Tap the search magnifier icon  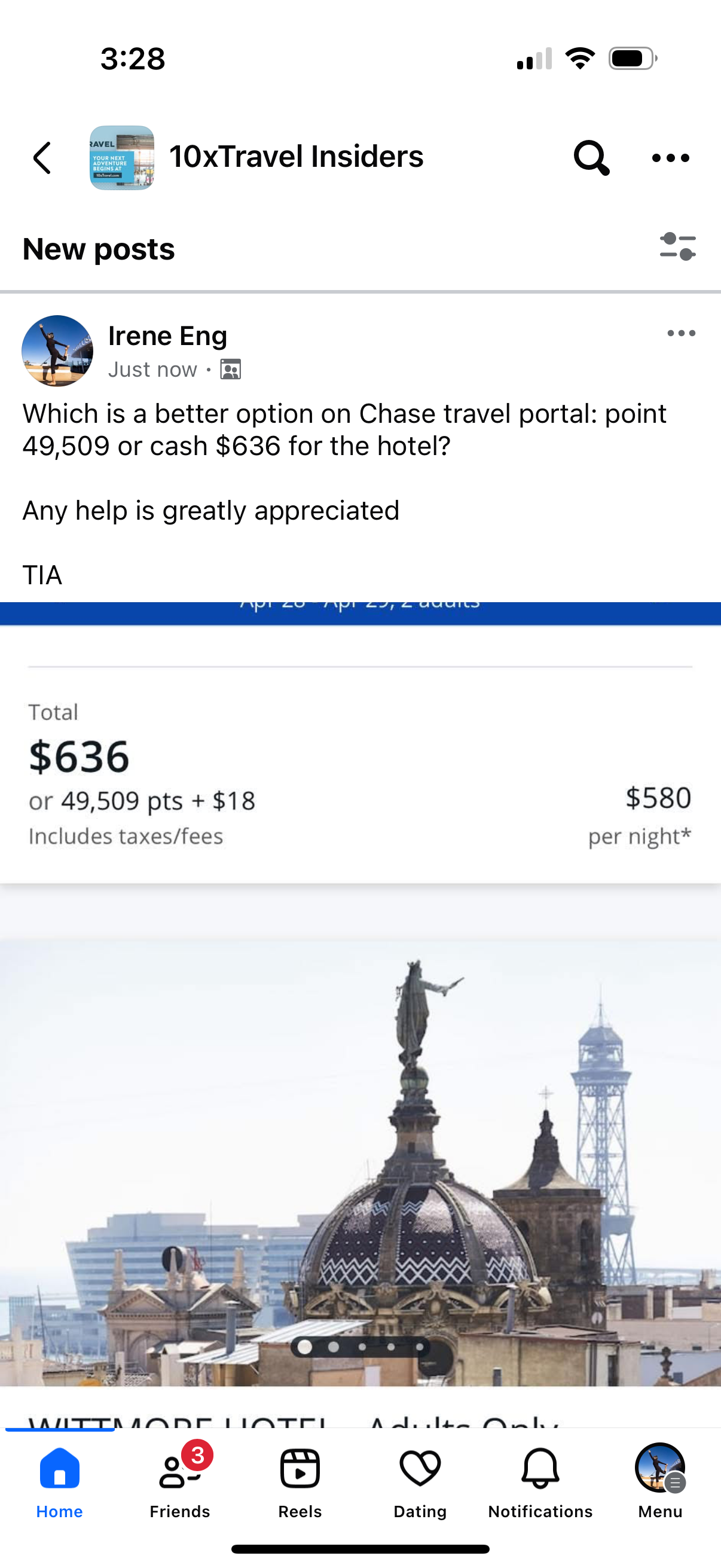(591, 158)
